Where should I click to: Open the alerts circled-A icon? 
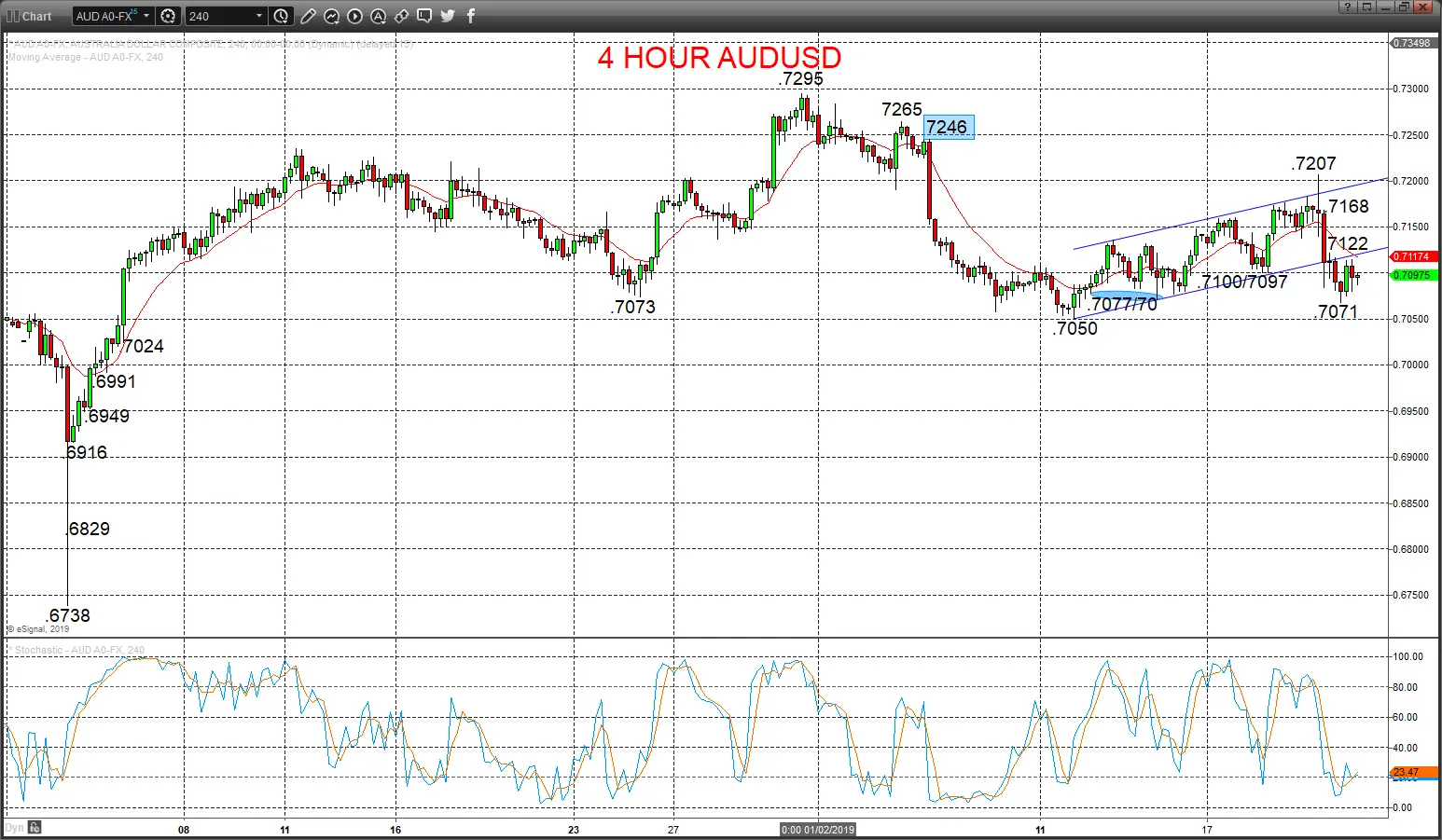tap(378, 16)
